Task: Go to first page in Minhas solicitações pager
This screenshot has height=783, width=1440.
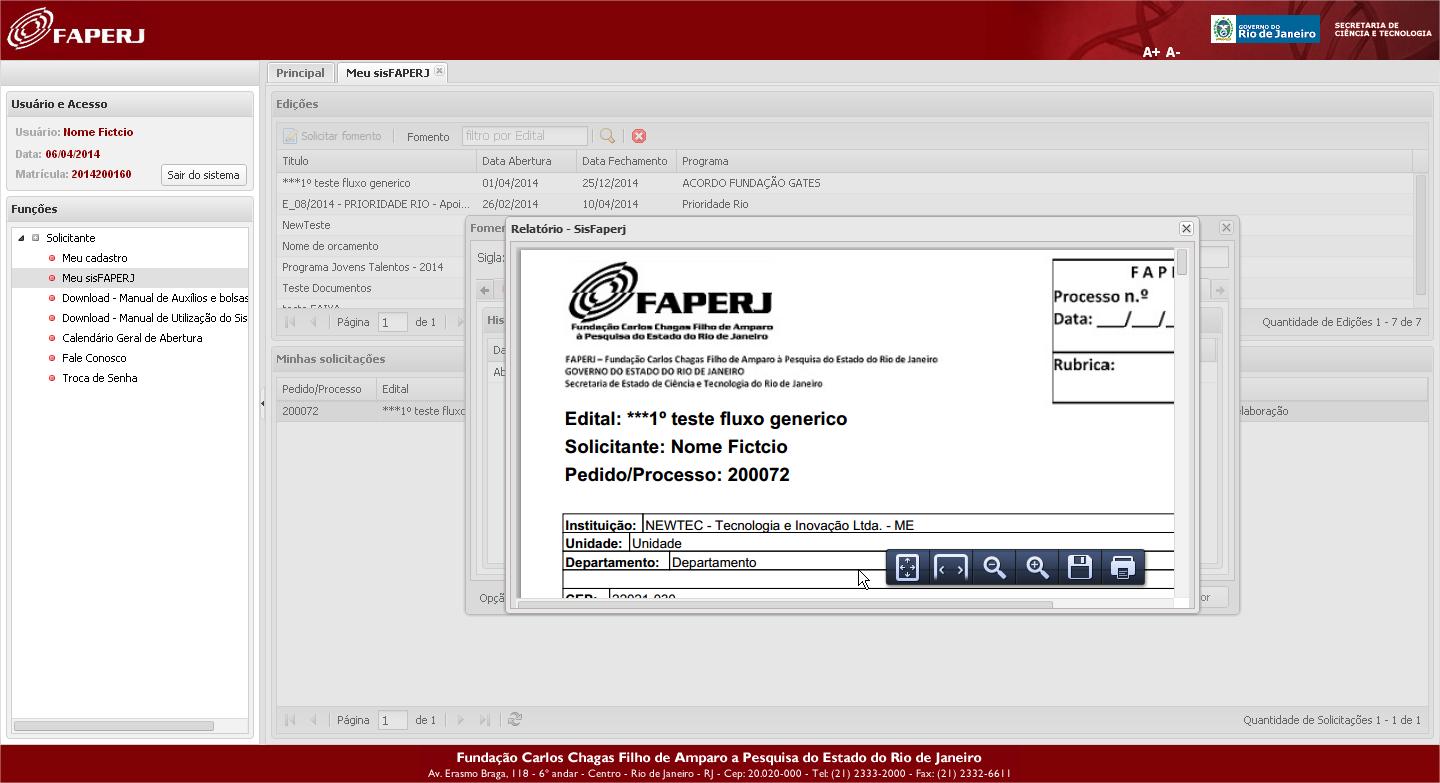Action: [x=291, y=720]
